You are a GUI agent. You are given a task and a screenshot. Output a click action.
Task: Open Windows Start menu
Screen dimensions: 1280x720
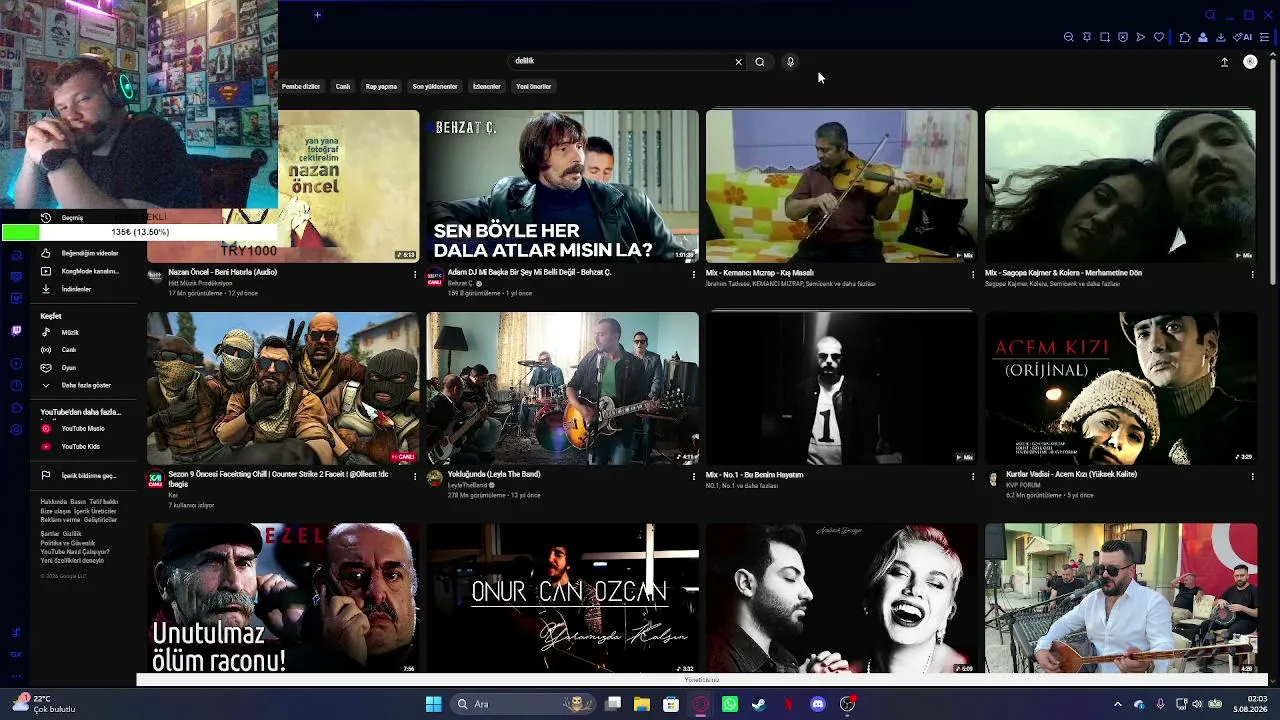(433, 704)
